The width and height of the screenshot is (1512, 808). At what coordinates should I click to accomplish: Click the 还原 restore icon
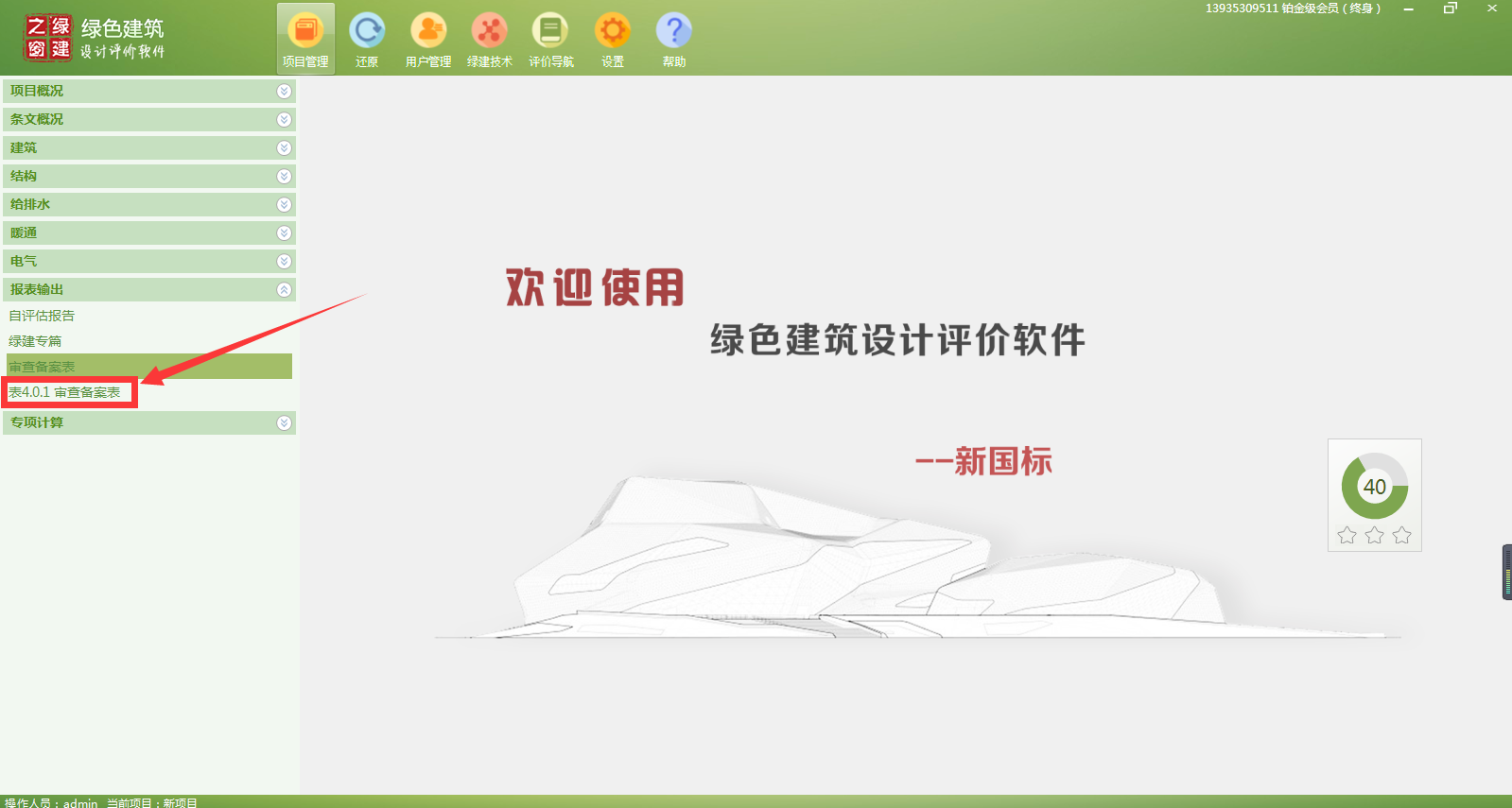367,40
